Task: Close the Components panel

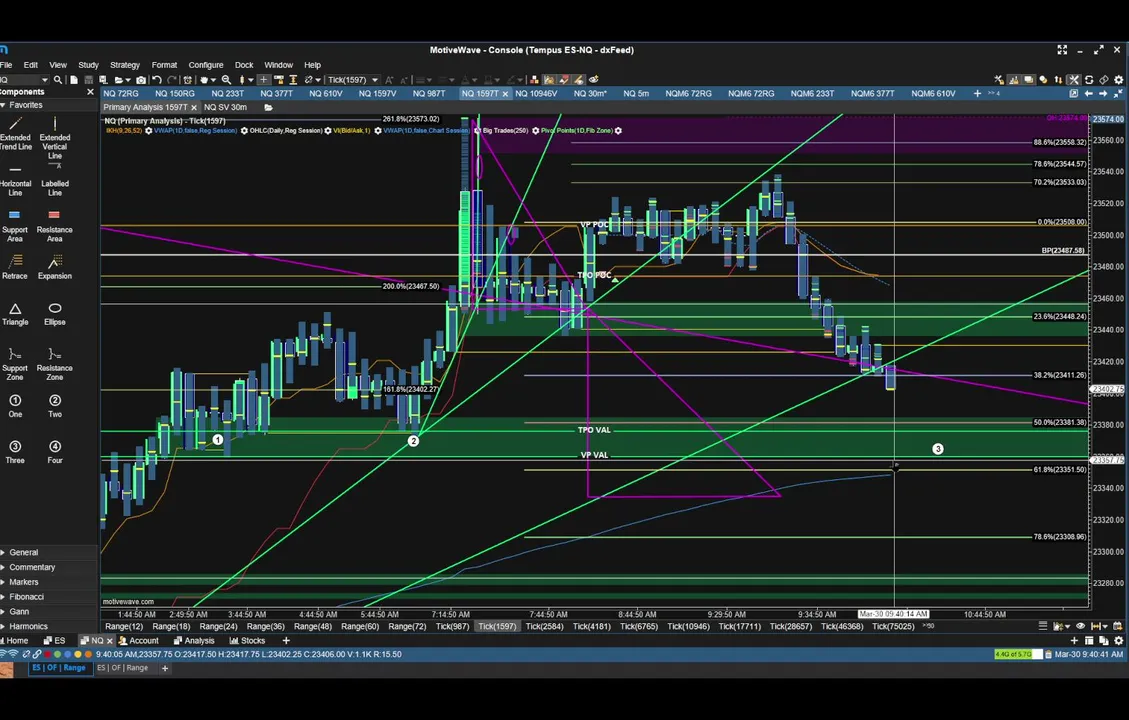Action: coord(90,92)
